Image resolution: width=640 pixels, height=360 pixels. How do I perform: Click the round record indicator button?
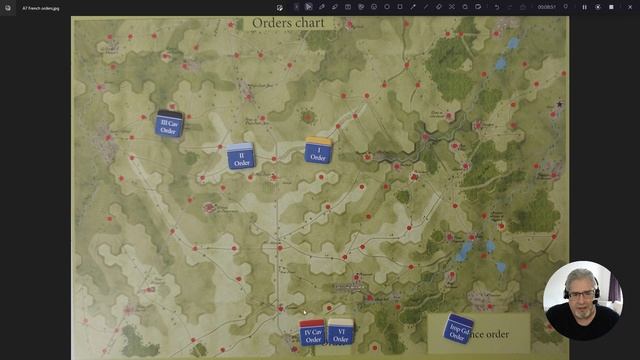click(598, 7)
